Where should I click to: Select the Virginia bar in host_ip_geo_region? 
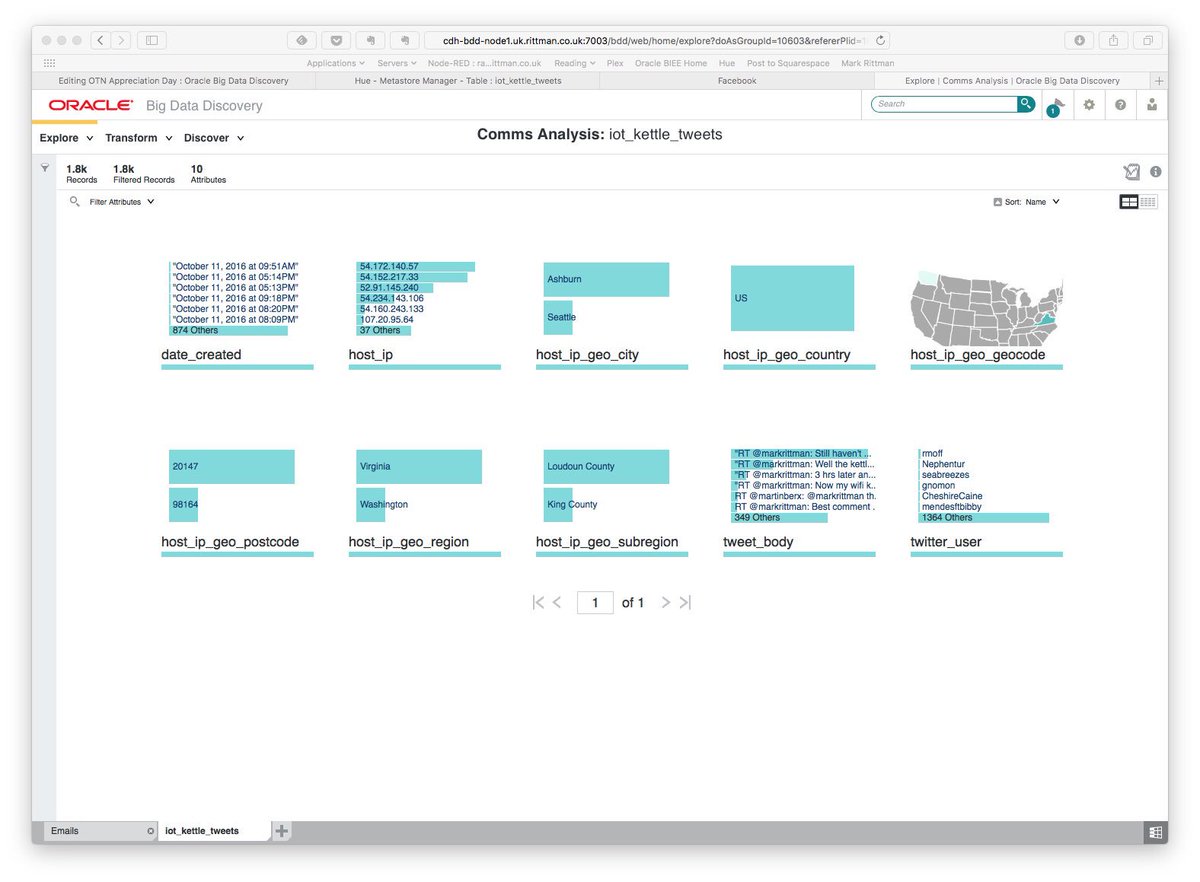(x=419, y=467)
